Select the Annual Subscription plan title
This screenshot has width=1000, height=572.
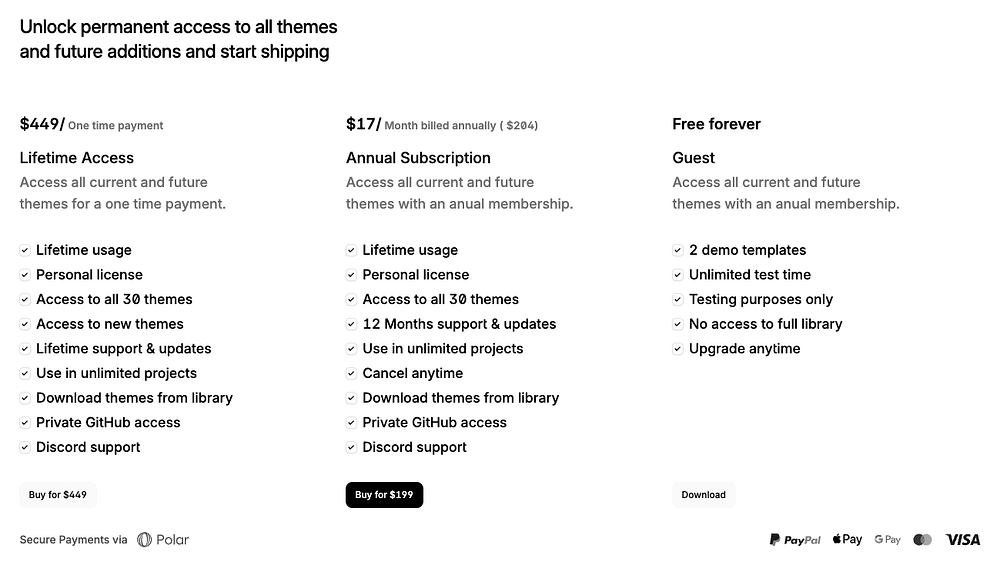coord(418,158)
